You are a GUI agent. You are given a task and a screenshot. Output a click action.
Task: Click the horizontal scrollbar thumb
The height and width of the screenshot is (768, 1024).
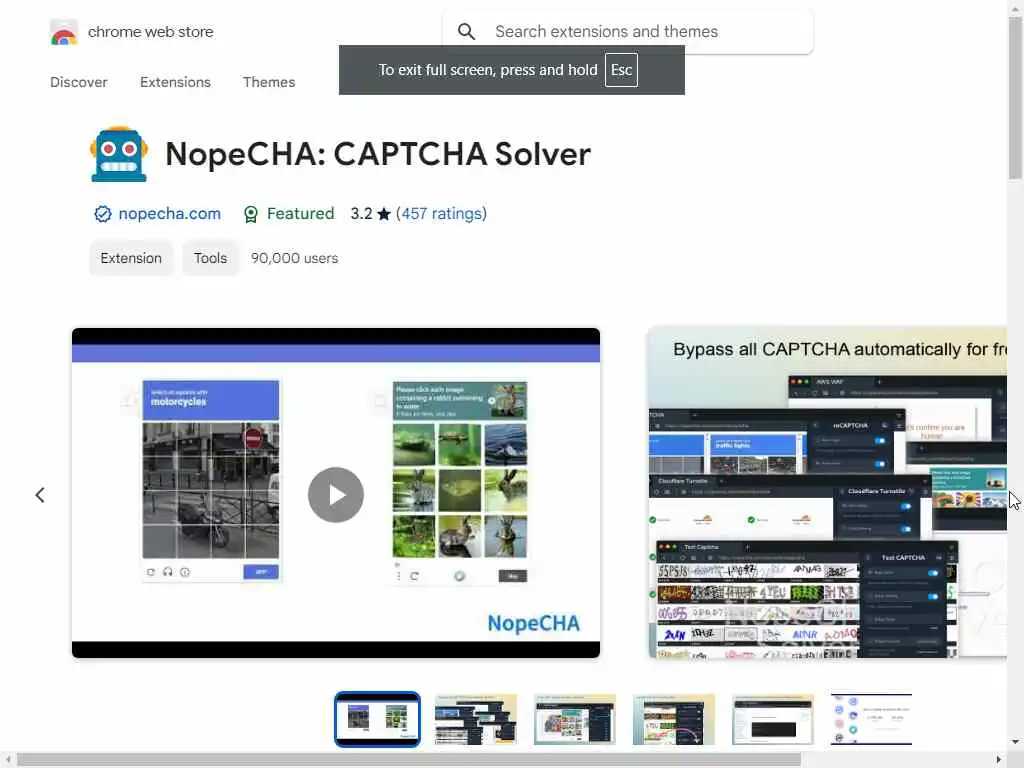[x=409, y=760]
